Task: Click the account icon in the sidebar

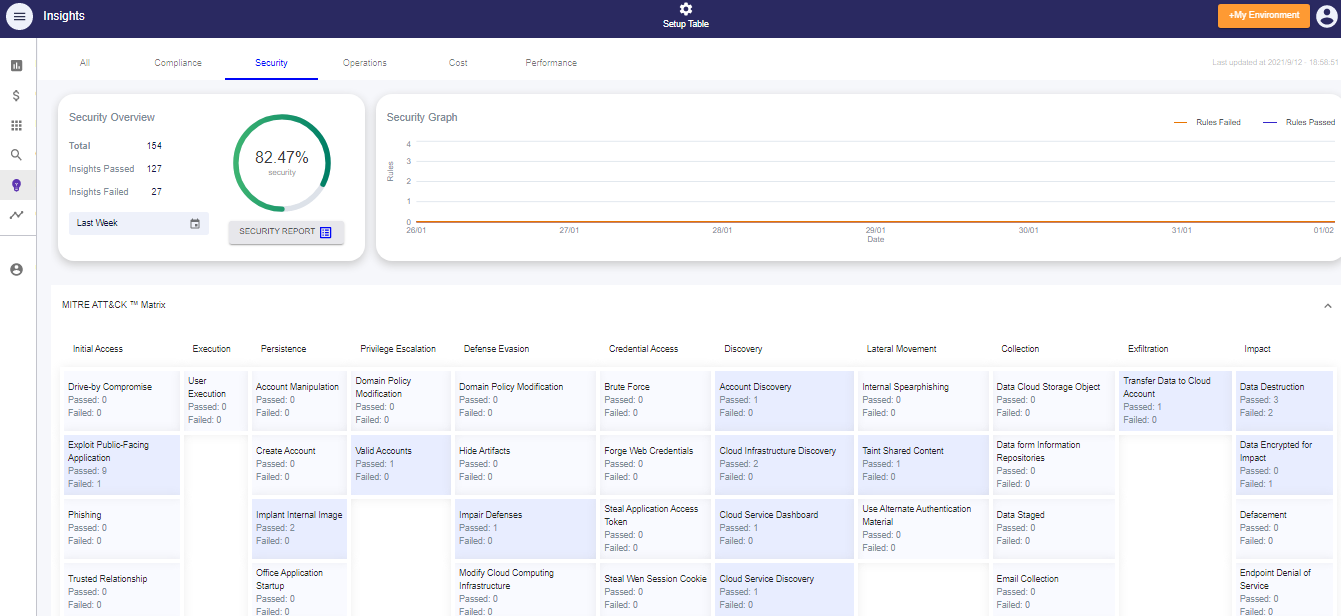Action: [x=16, y=269]
